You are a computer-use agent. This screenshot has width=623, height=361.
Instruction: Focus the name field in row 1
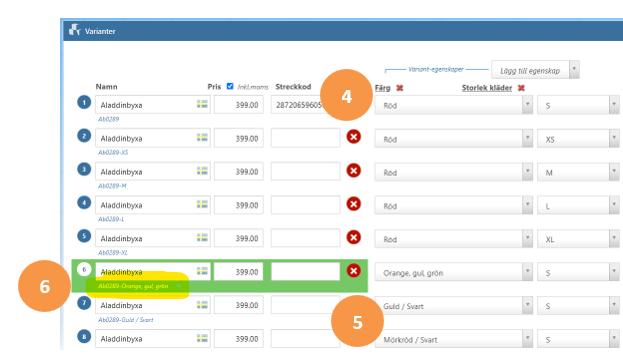point(153,105)
